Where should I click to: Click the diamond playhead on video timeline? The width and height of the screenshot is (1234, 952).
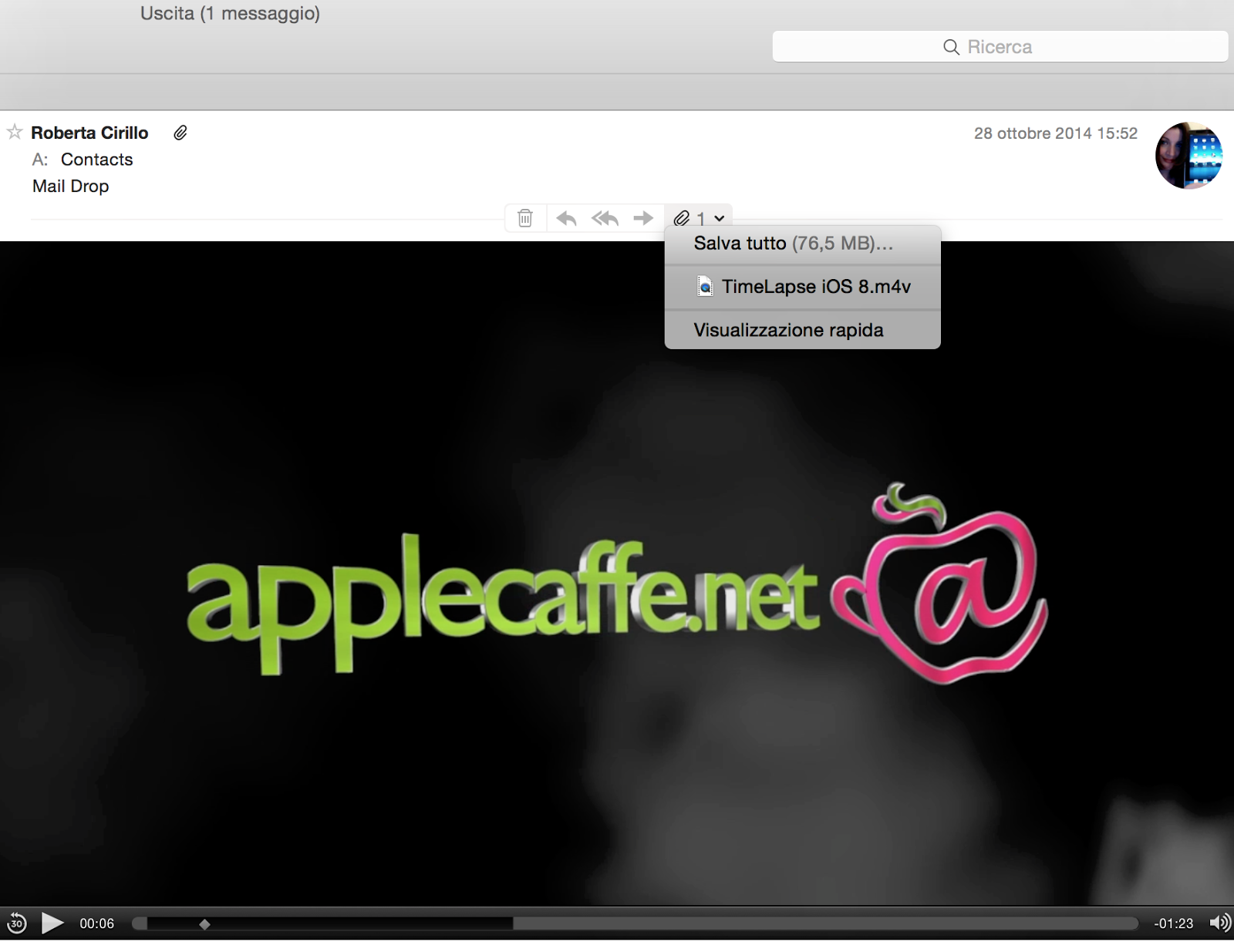click(204, 923)
